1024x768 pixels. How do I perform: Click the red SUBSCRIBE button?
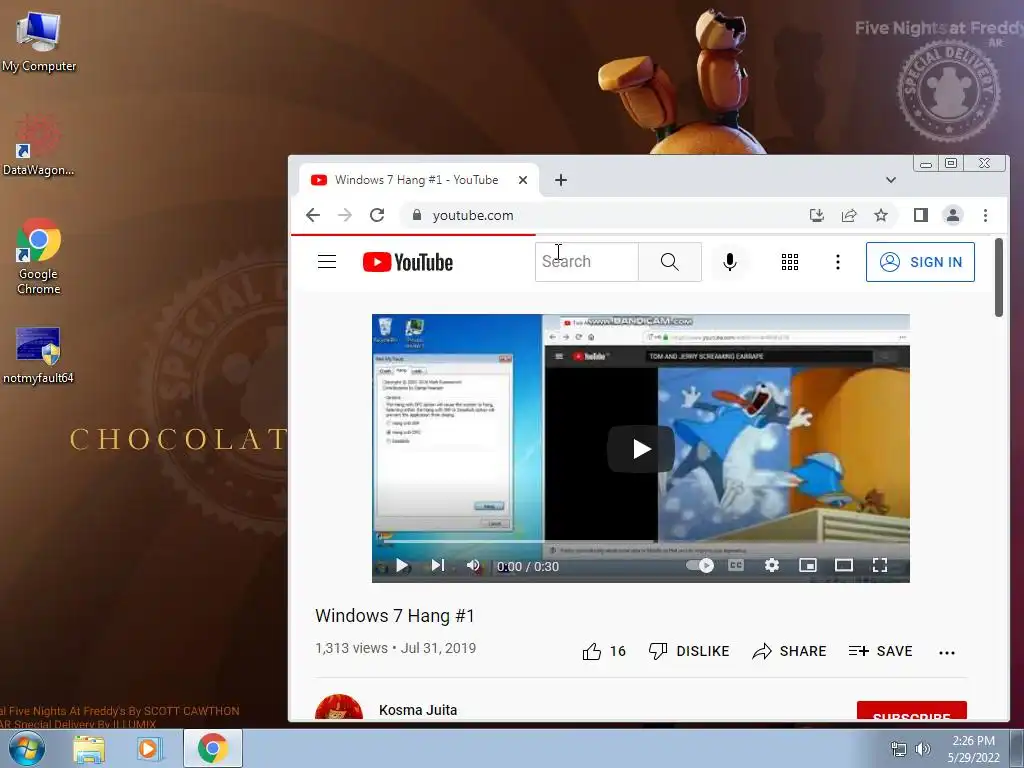click(x=912, y=711)
